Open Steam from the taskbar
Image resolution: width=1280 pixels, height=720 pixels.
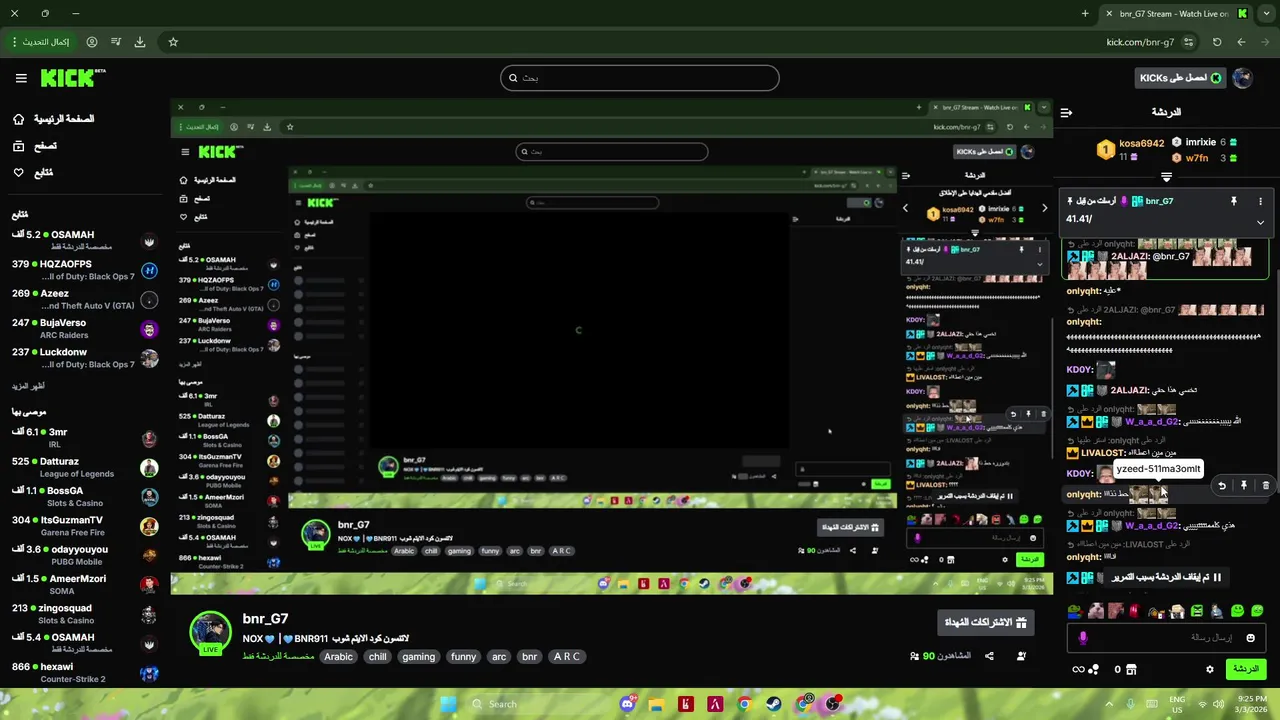point(774,704)
